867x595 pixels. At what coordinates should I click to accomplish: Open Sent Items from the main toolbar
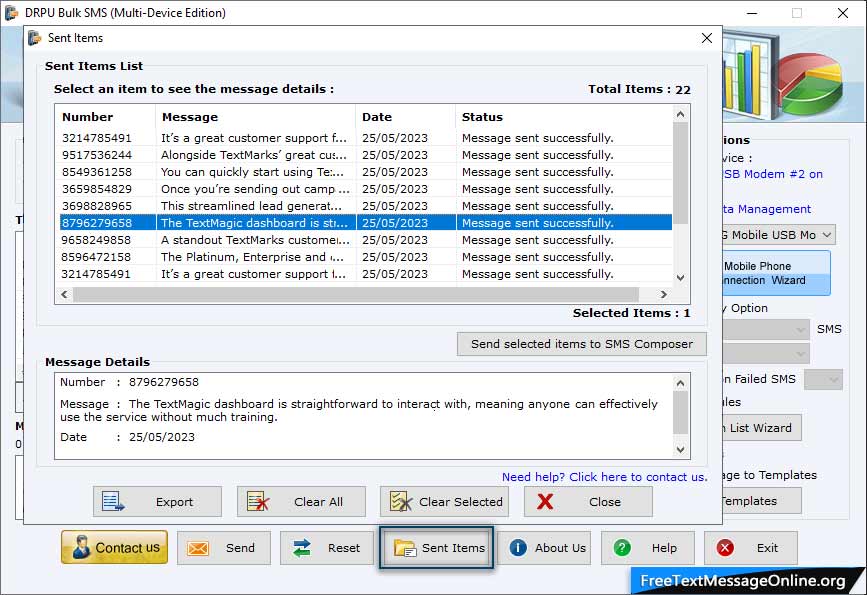tap(436, 548)
